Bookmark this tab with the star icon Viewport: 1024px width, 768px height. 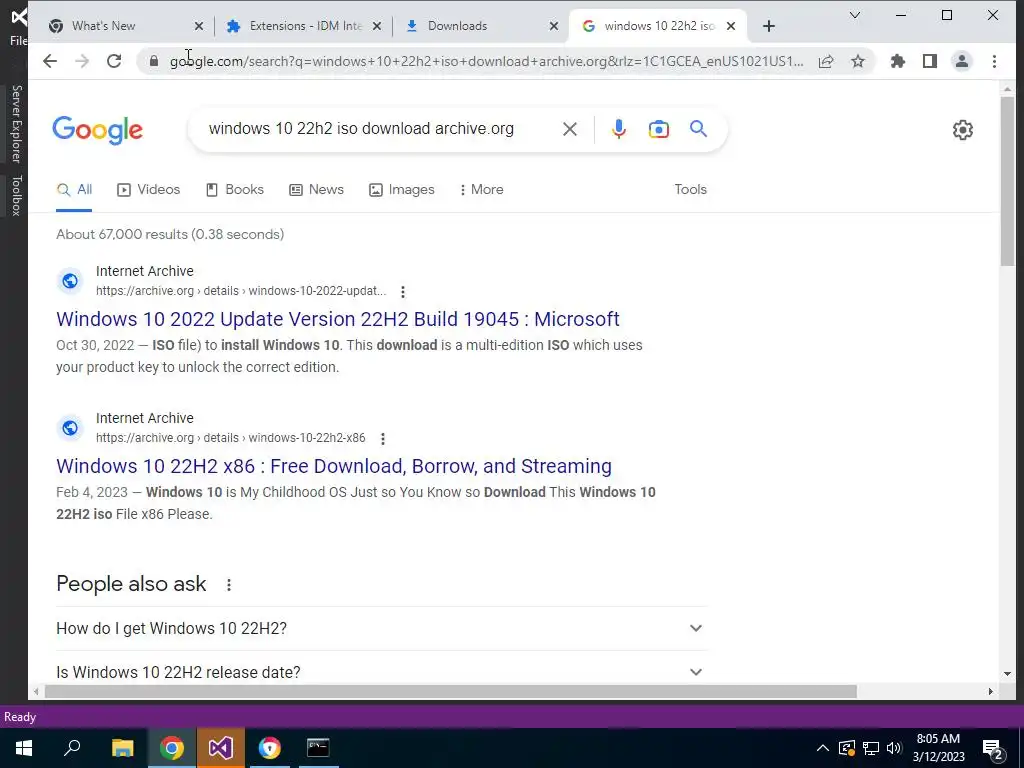coord(858,61)
